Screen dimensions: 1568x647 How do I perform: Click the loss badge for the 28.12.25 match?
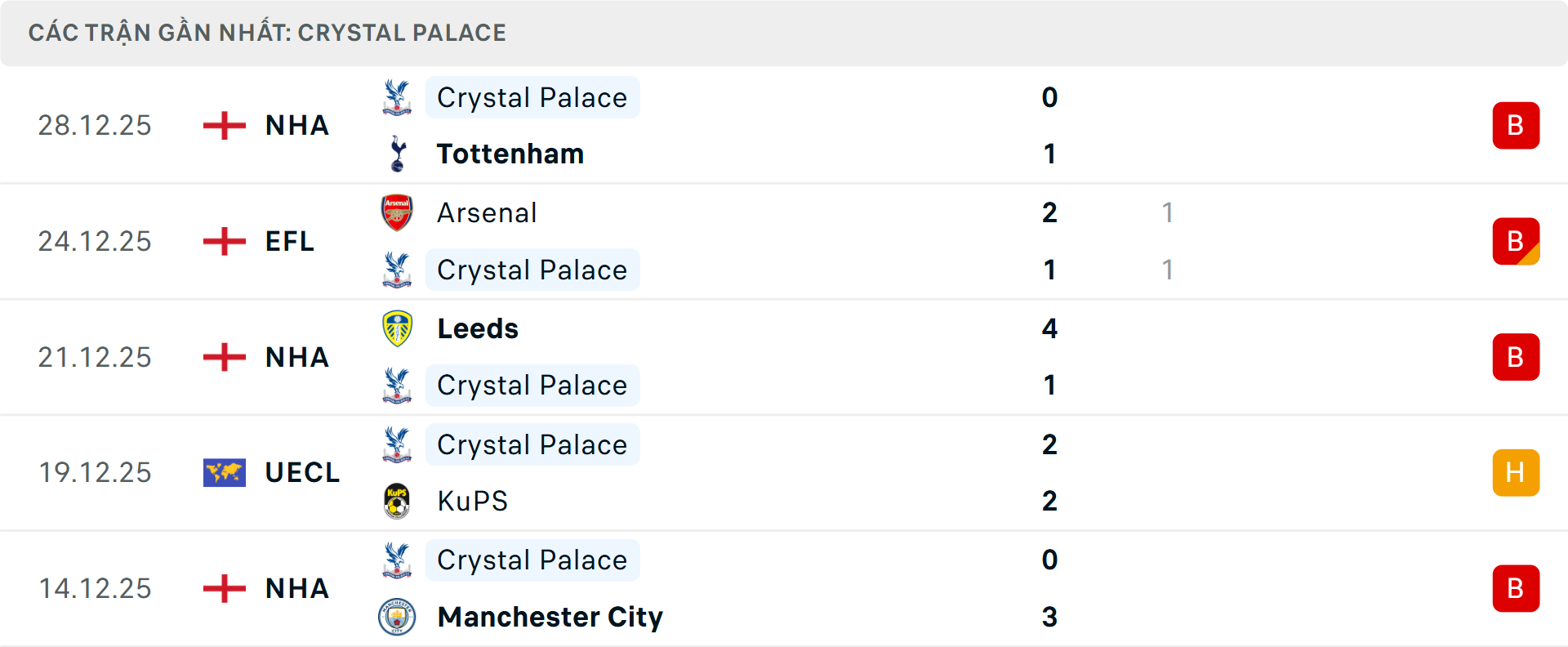1516,125
